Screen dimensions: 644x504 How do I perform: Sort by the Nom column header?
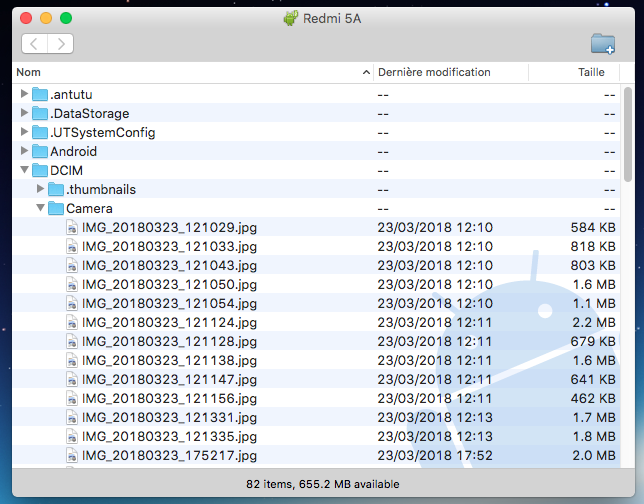coord(190,72)
